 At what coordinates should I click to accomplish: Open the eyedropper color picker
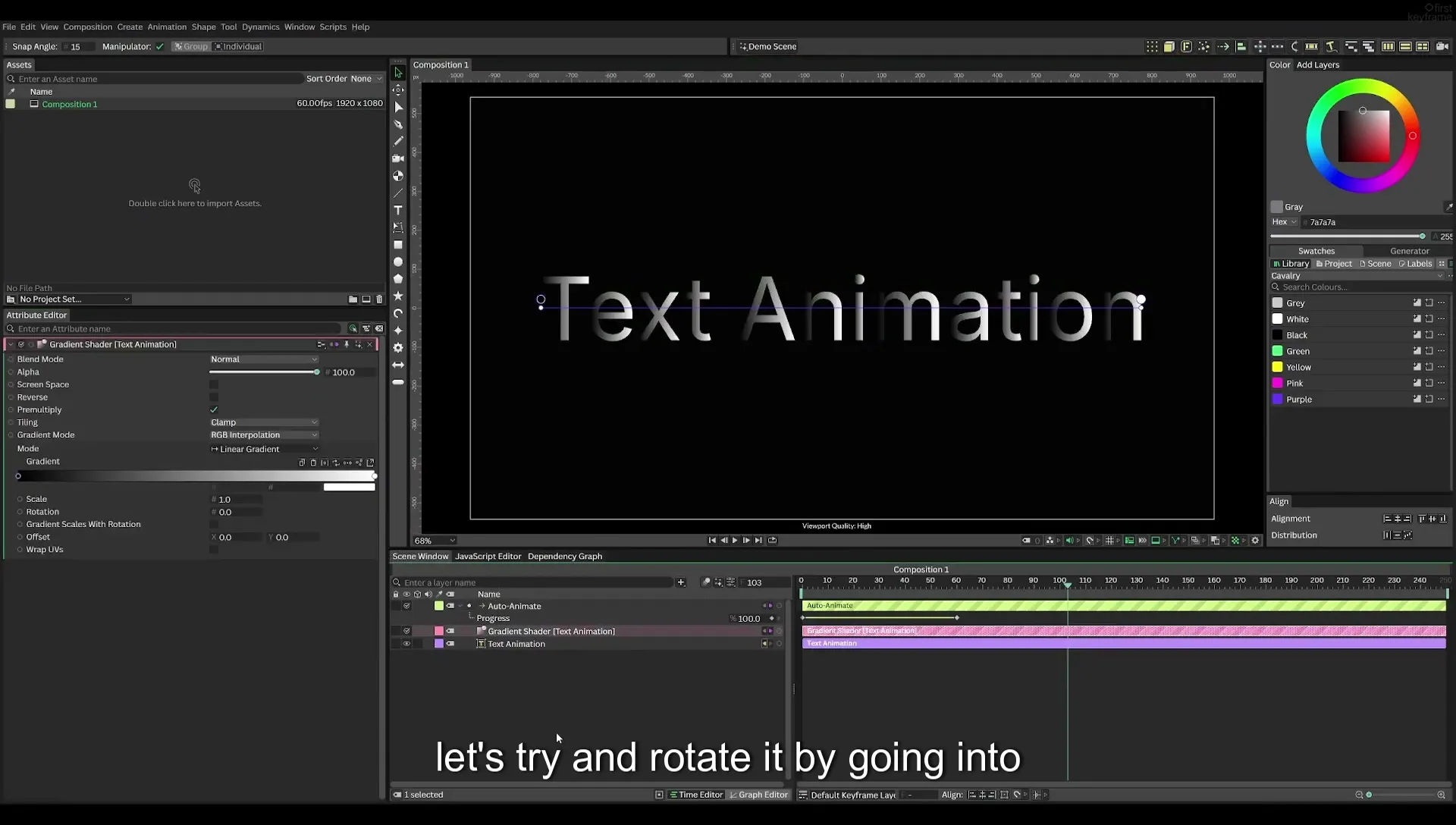1448,207
